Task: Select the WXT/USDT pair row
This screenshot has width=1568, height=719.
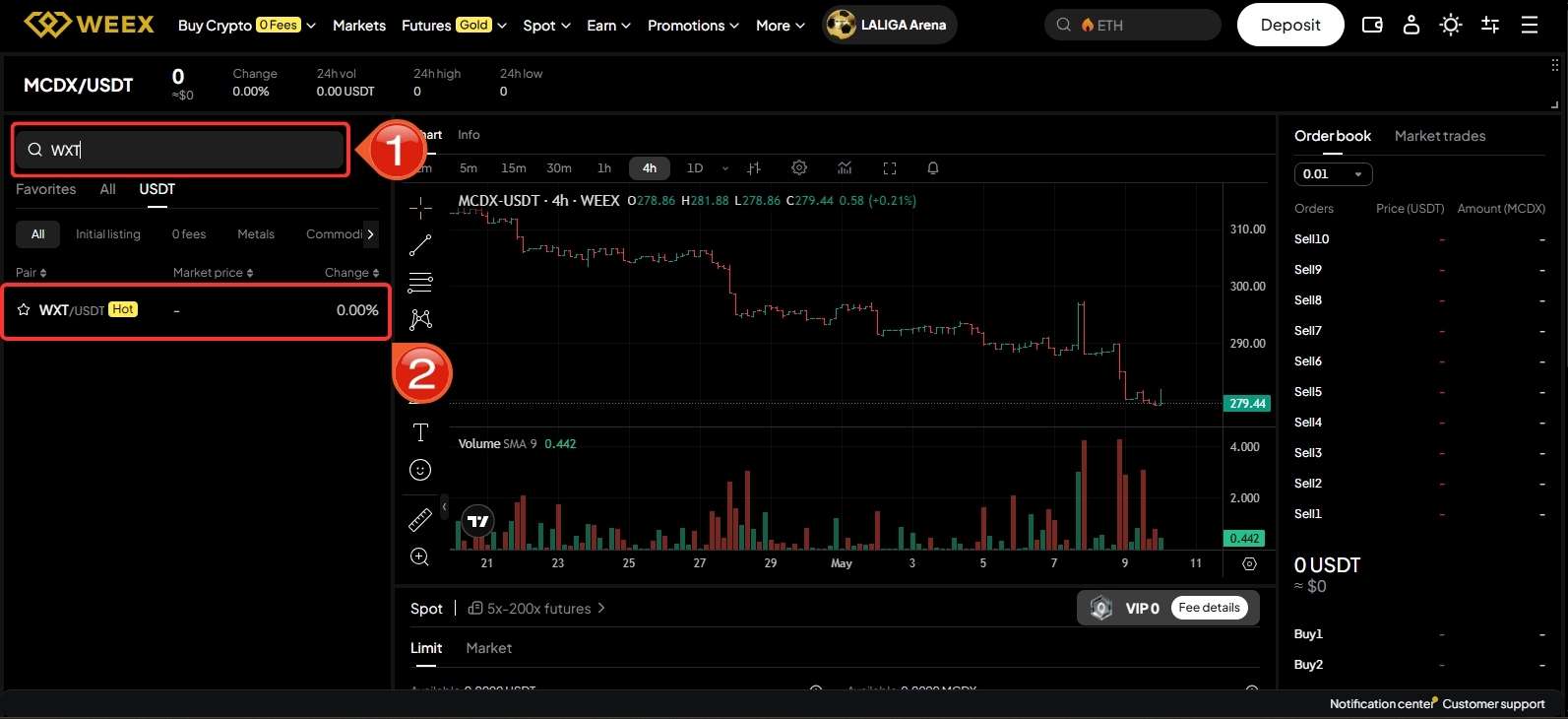Action: coord(196,310)
